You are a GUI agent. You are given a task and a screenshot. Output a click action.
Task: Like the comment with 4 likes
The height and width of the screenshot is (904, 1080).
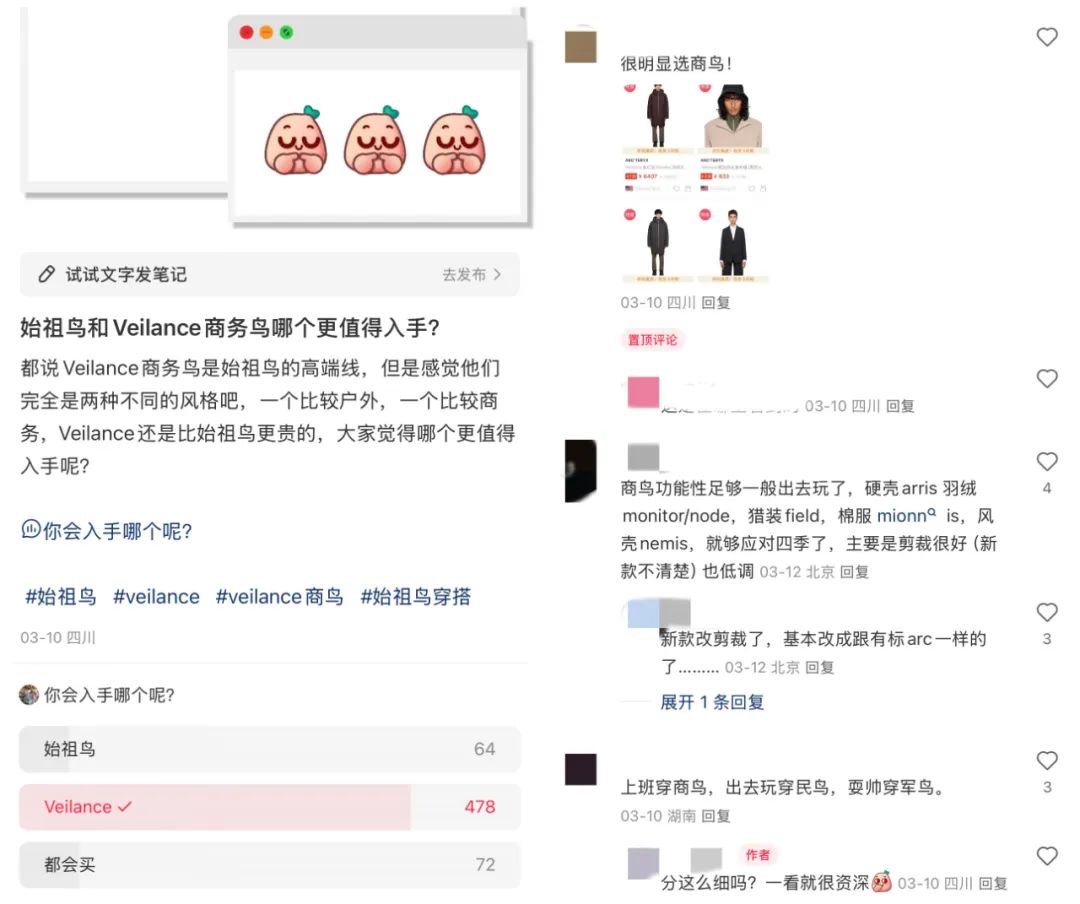(x=1046, y=461)
